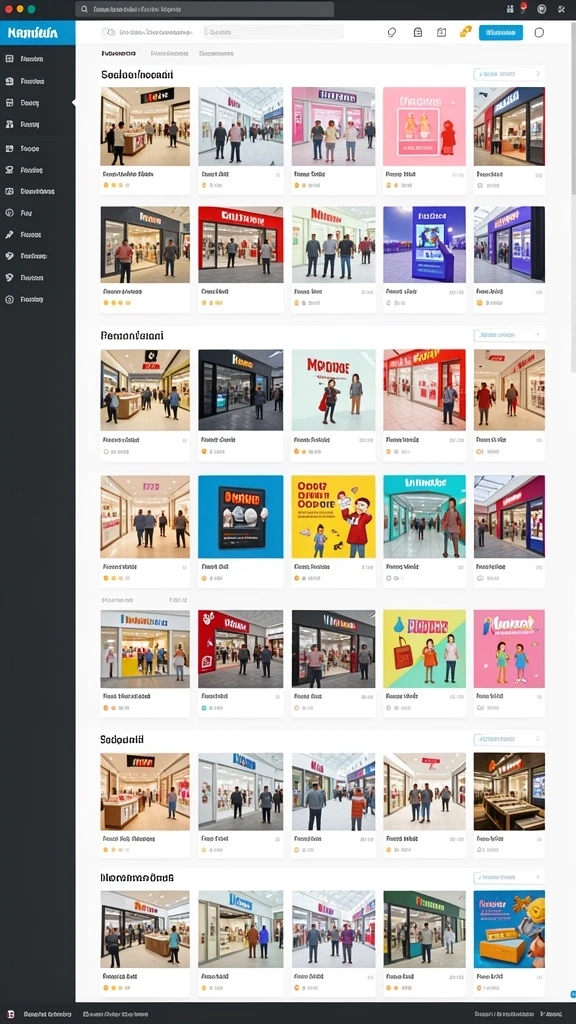Click the small icon at the bottom-left status bar
The width and height of the screenshot is (576, 1024).
click(10, 1014)
